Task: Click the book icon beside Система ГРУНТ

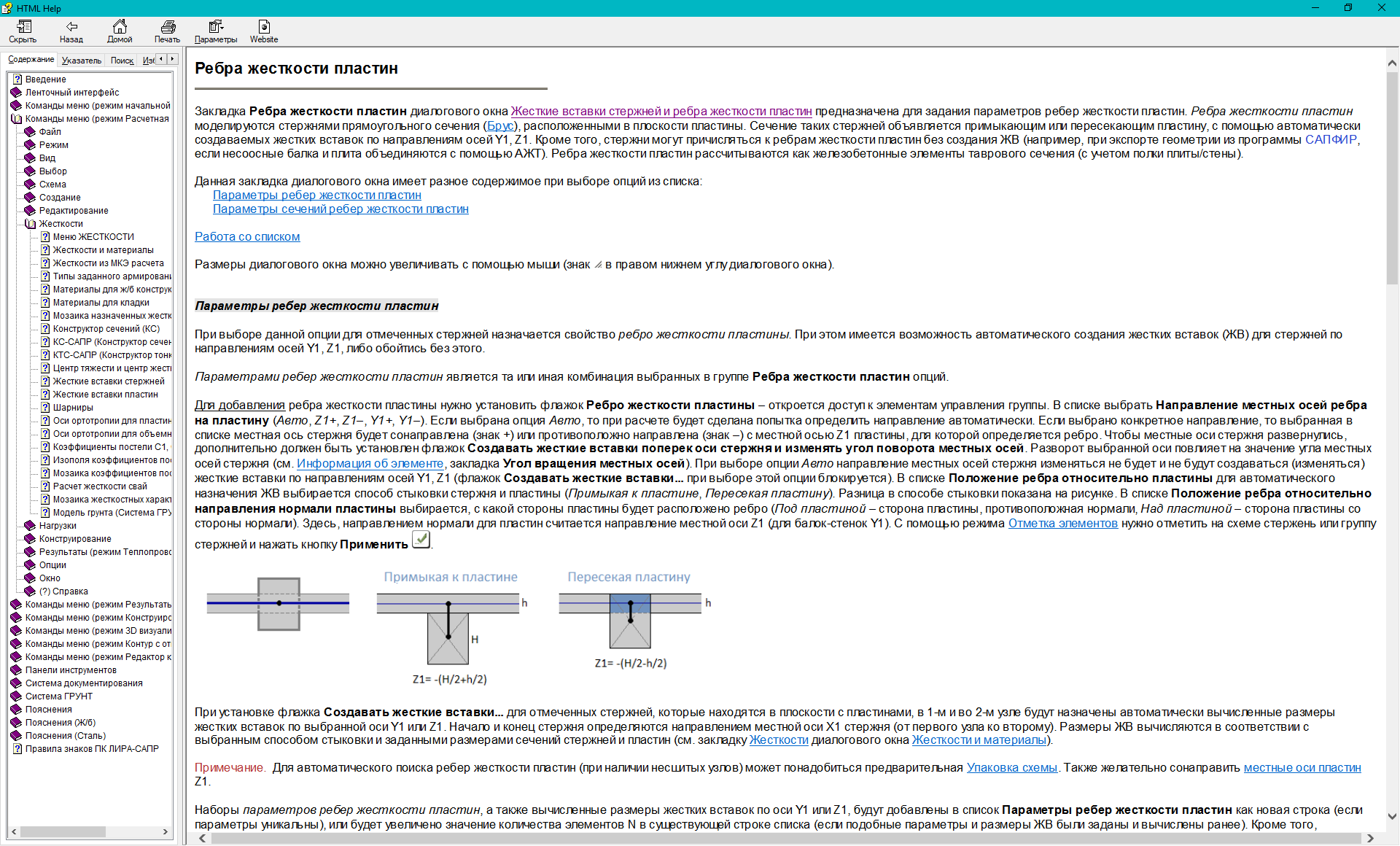Action: pyautogui.click(x=16, y=696)
